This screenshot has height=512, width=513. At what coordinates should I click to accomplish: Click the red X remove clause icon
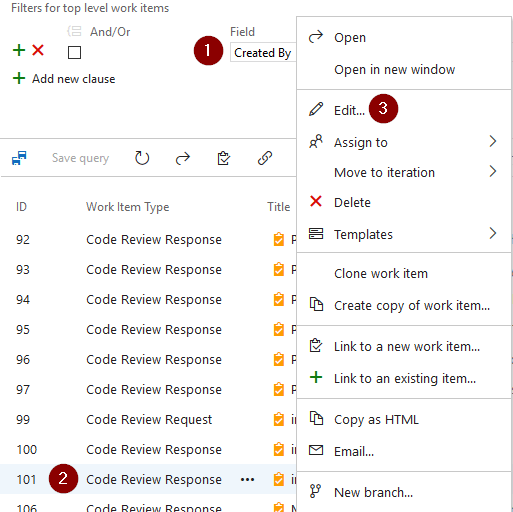(x=38, y=50)
